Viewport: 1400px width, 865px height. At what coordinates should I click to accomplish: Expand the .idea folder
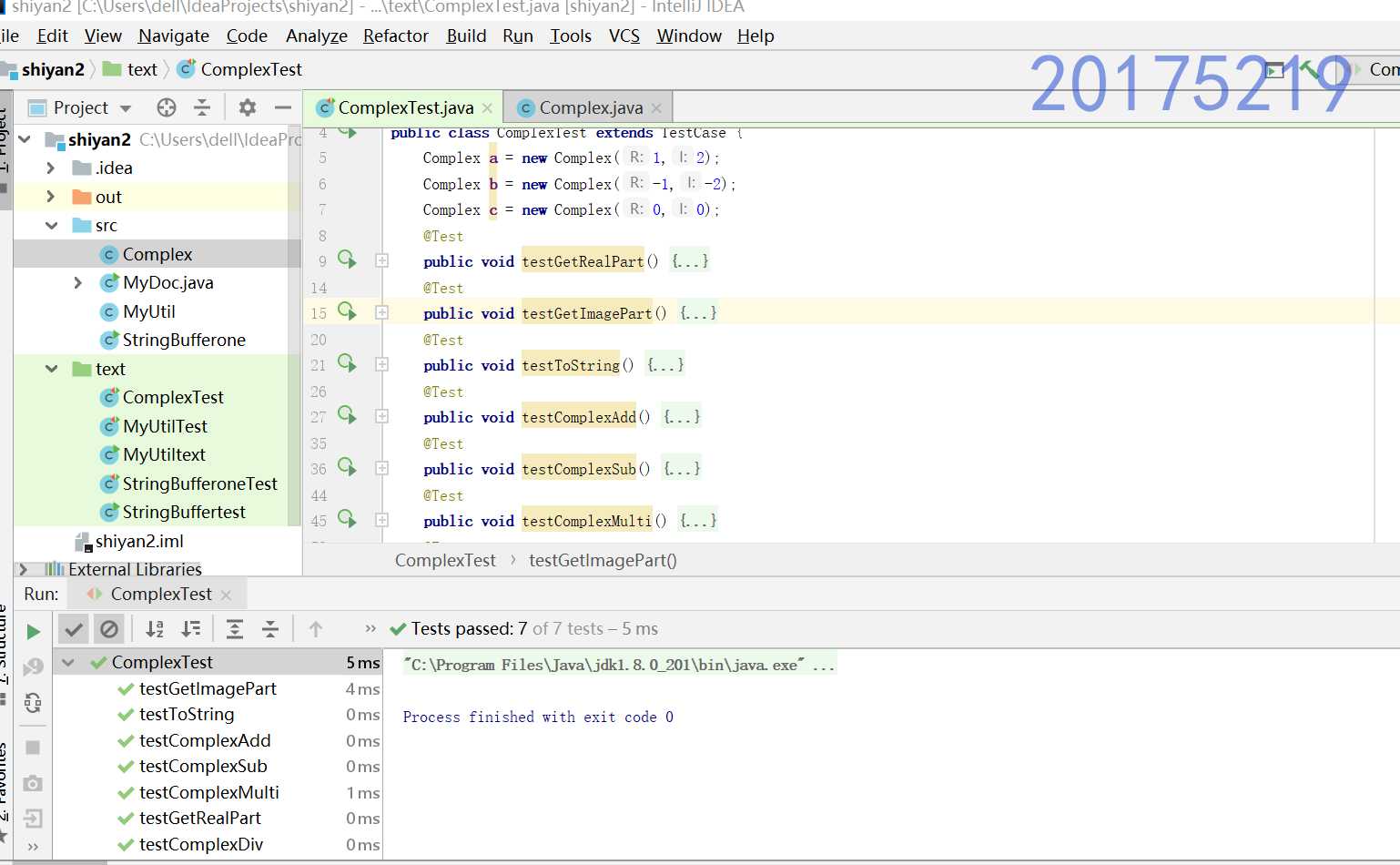tap(51, 168)
